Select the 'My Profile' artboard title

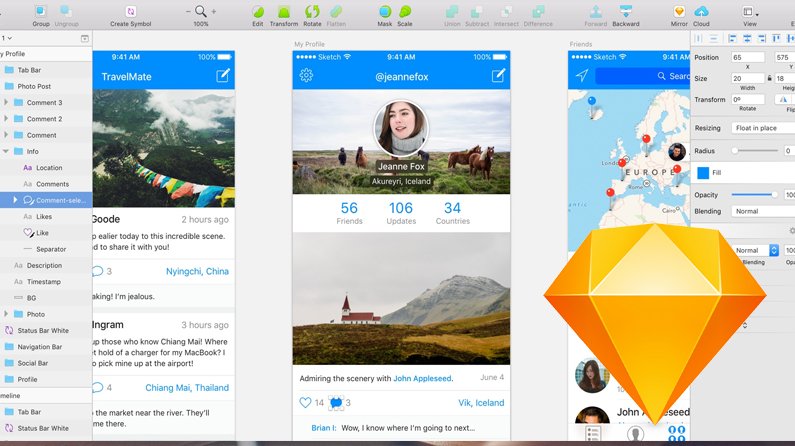(x=309, y=44)
